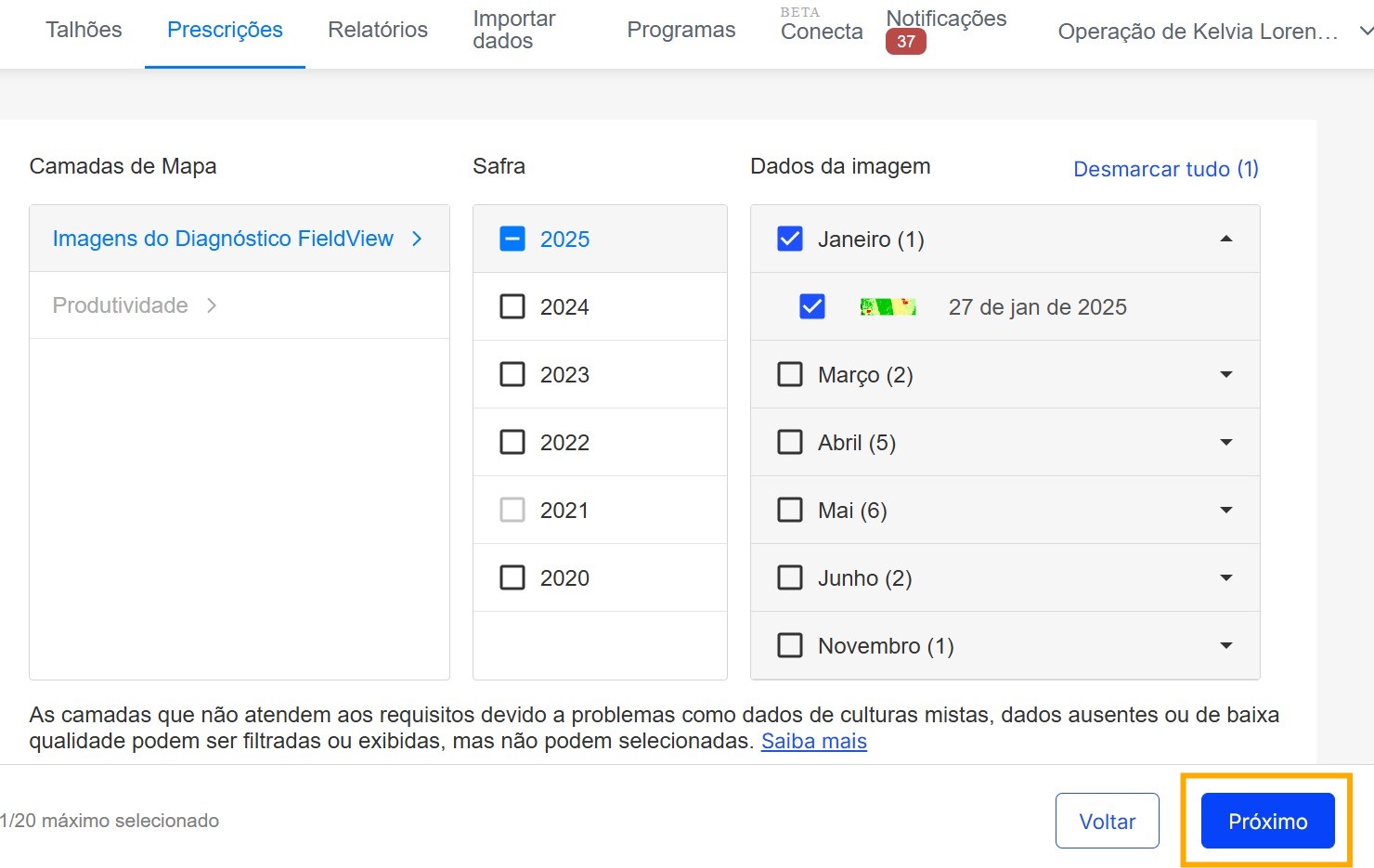
Task: Open the Notificações badge showing 37
Action: point(905,42)
